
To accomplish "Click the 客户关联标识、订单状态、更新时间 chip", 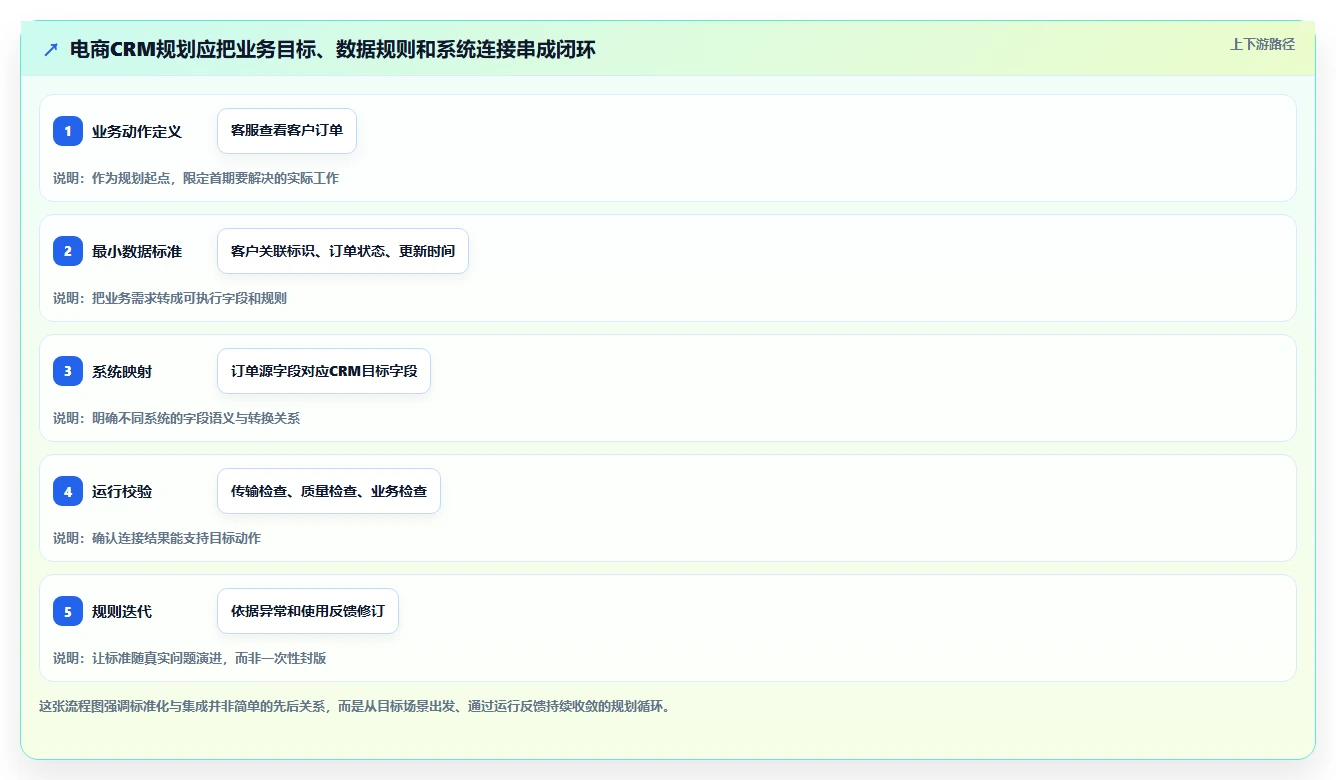I will (x=343, y=251).
